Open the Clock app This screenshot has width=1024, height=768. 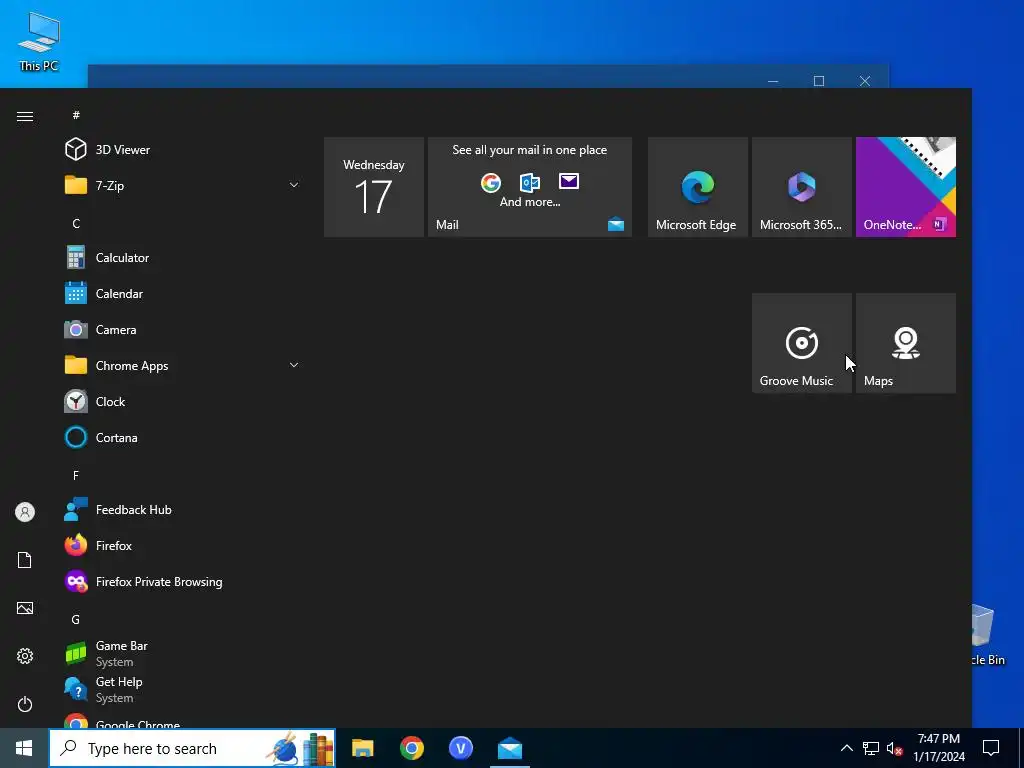tap(183, 401)
